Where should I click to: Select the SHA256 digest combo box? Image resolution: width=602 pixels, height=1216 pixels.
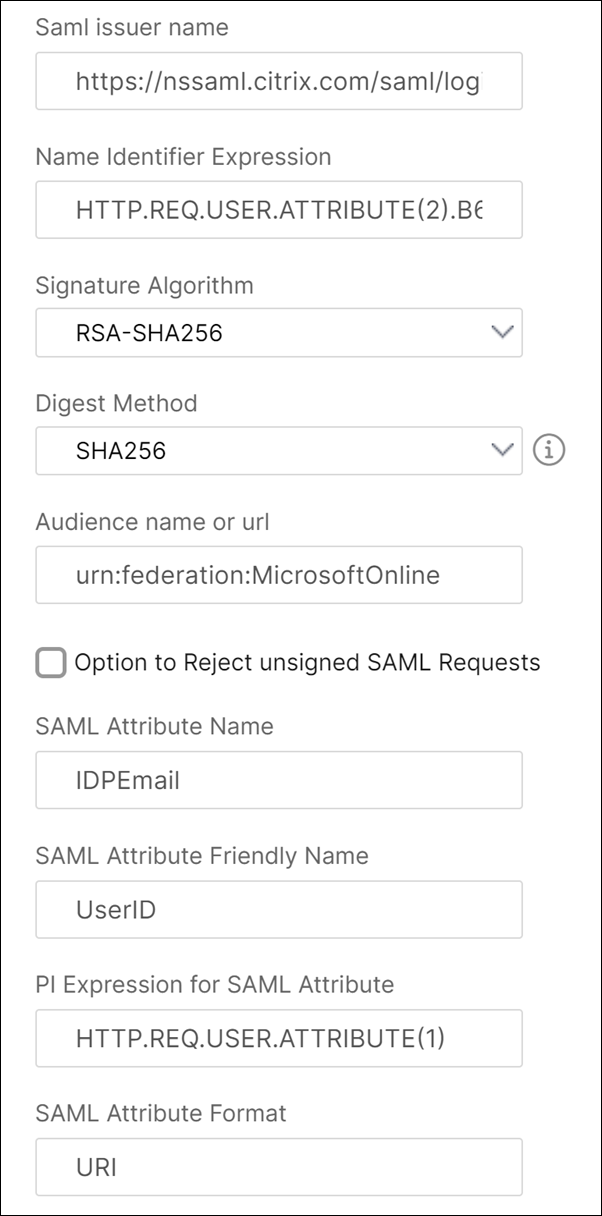click(279, 451)
